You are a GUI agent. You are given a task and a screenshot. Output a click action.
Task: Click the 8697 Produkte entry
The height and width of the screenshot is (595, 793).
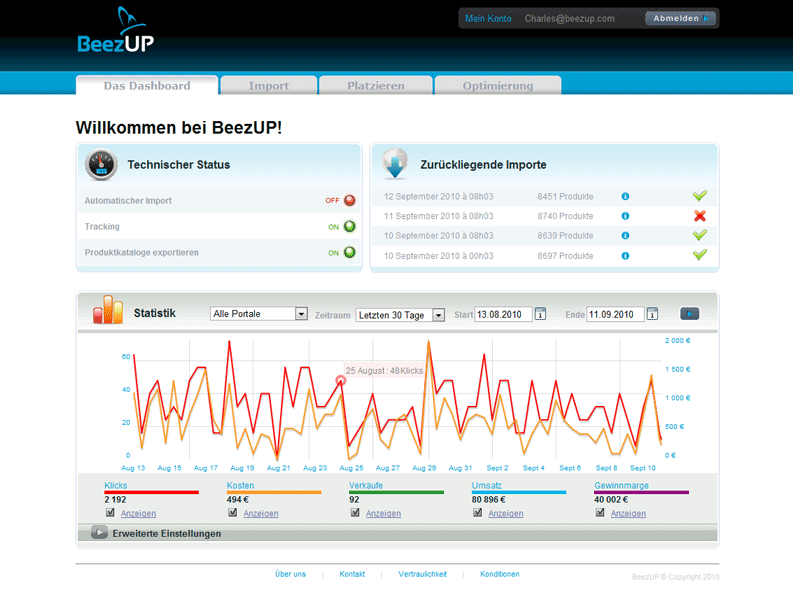pyautogui.click(x=565, y=256)
